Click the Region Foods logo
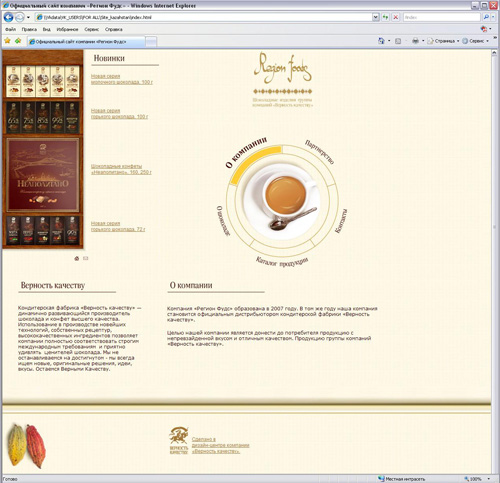Screen dimensions: 500x483 [283, 68]
